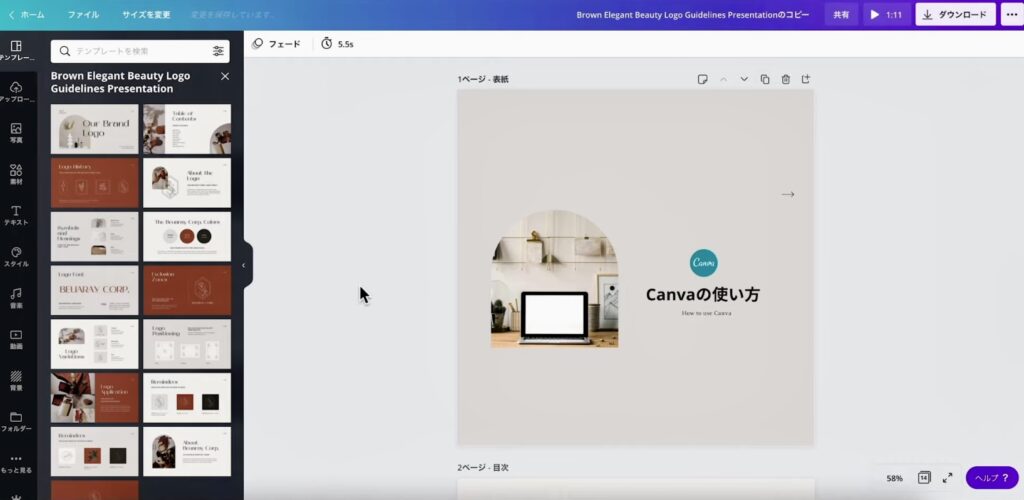Screen dimensions: 1024x500
Task: Select the Beuaray Corp. Colors template thumbnail
Action: [187, 236]
